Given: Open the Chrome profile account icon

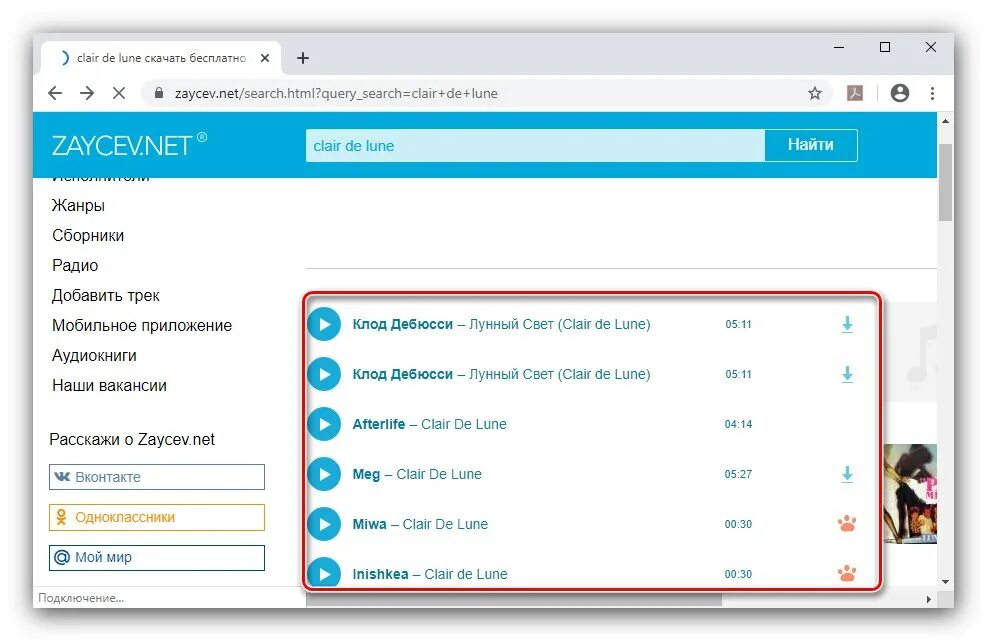Looking at the screenshot, I should (900, 93).
